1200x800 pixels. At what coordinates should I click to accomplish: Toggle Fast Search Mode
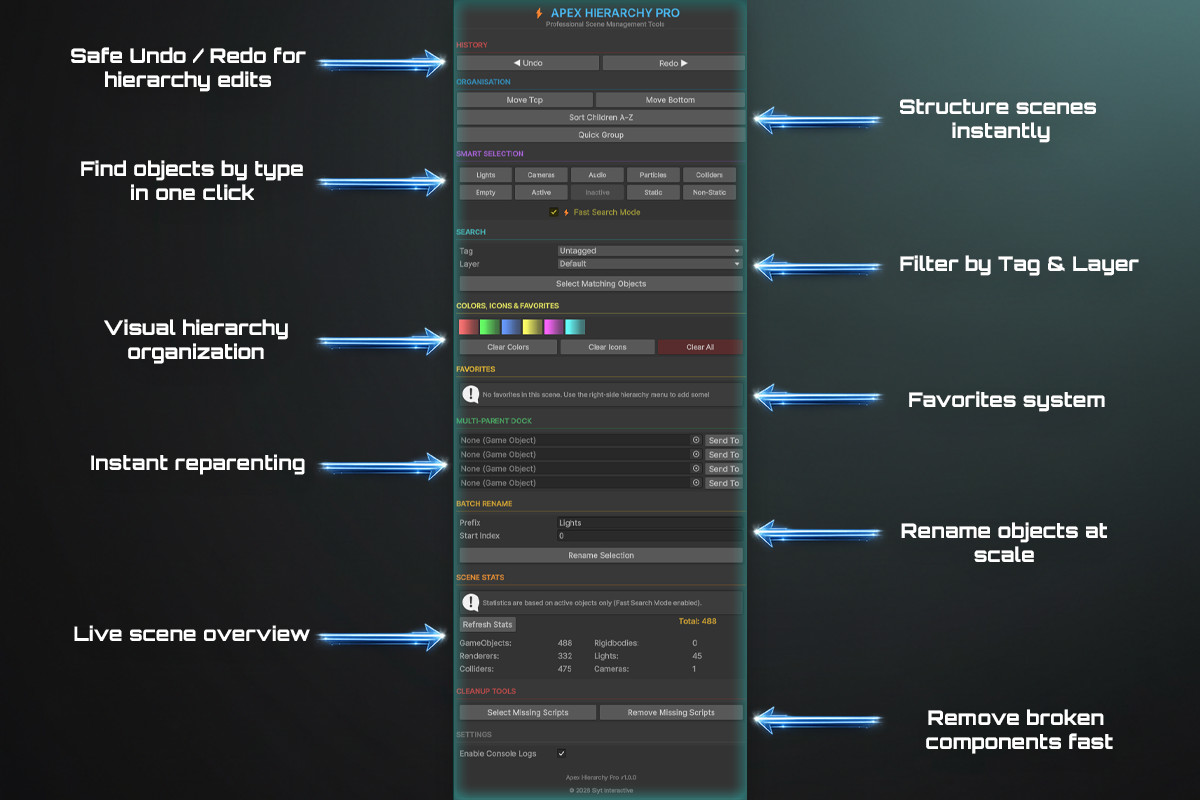(x=553, y=211)
